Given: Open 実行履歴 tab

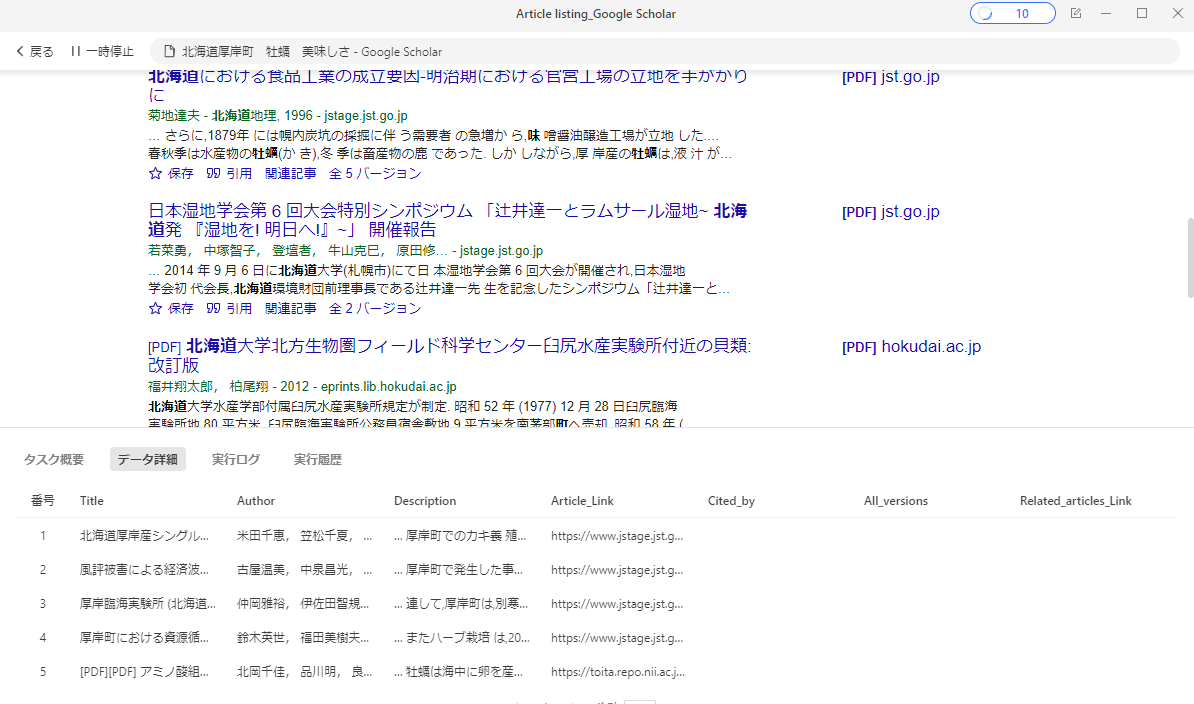Looking at the screenshot, I should tap(318, 460).
